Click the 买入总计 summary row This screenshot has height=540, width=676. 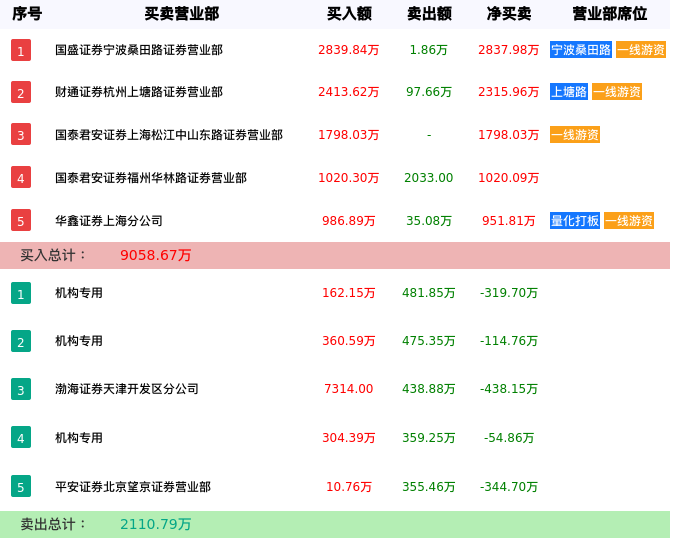(x=334, y=255)
